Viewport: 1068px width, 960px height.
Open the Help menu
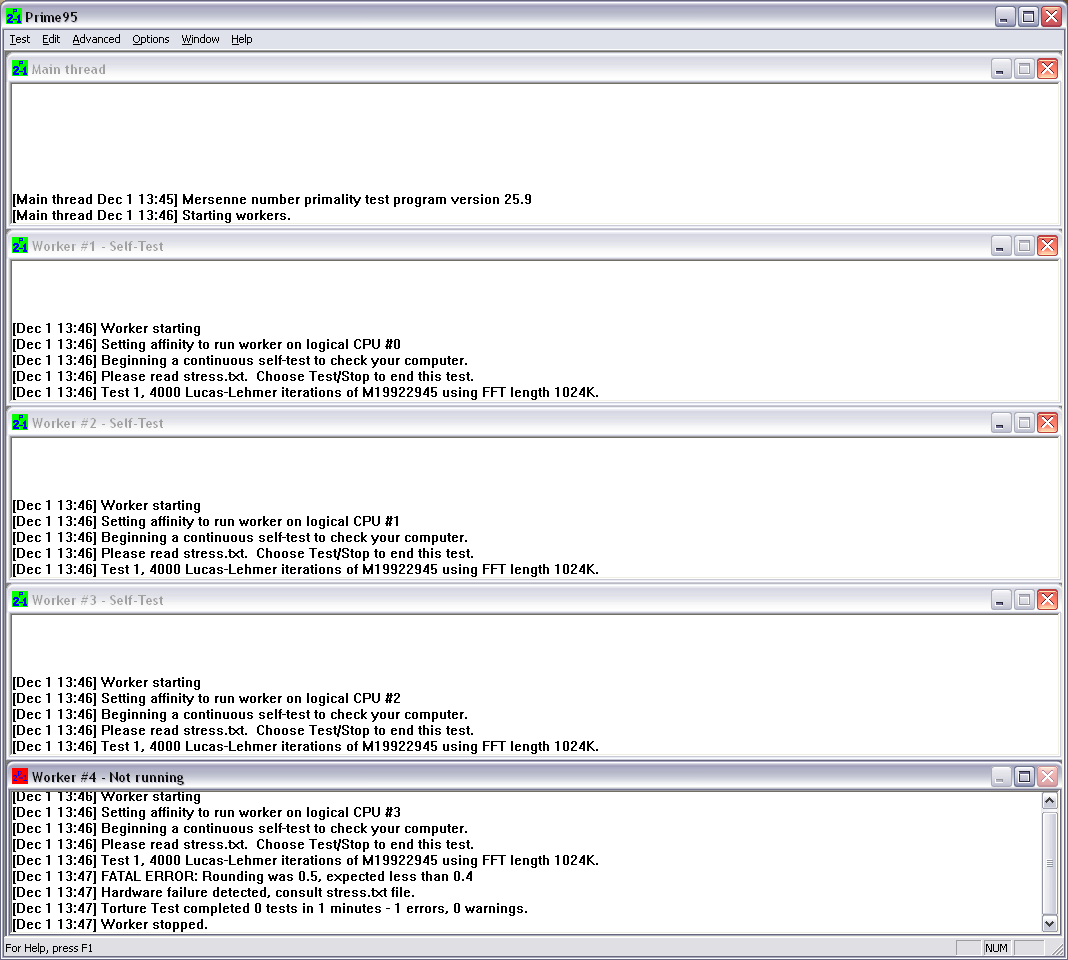pyautogui.click(x=241, y=40)
